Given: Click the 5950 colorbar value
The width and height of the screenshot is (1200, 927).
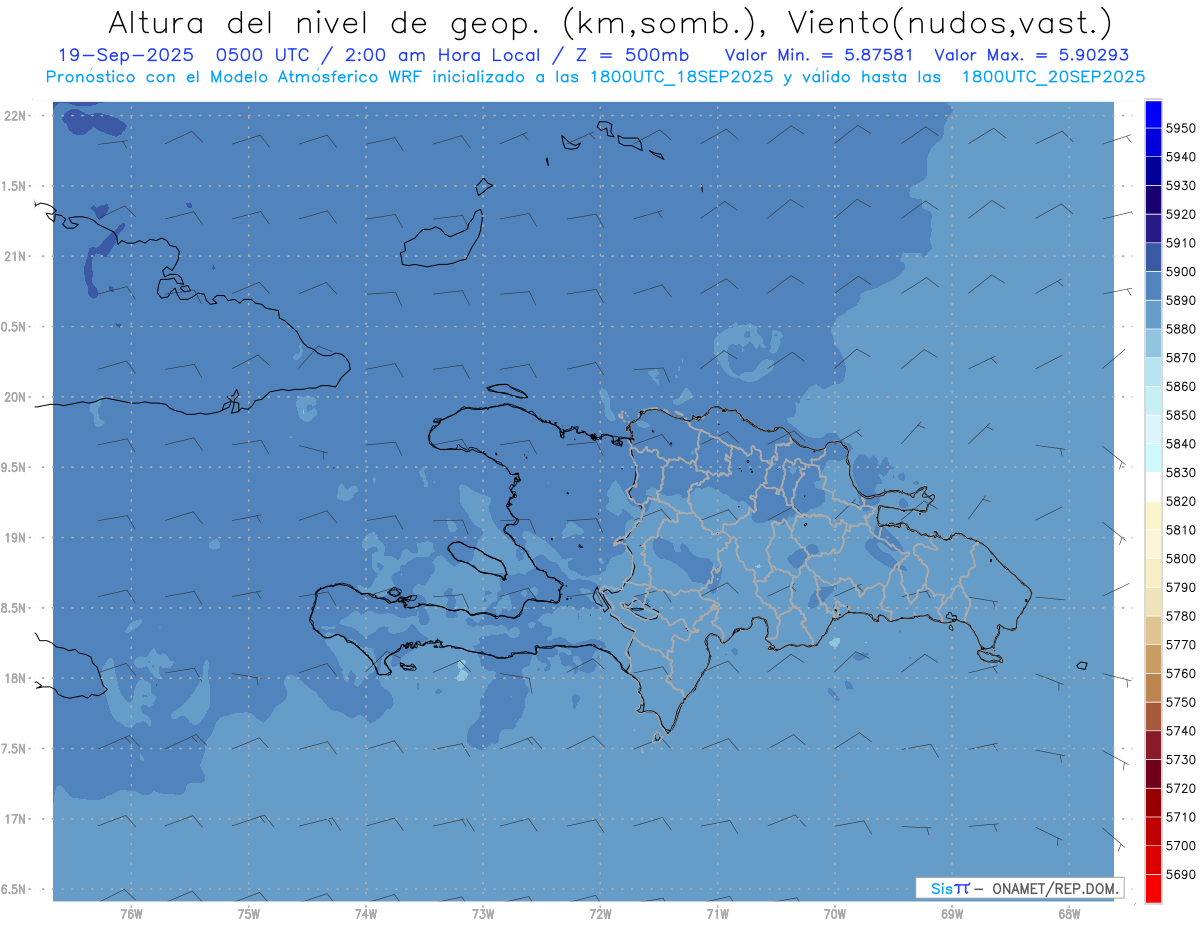Looking at the screenshot, I should 1181,128.
